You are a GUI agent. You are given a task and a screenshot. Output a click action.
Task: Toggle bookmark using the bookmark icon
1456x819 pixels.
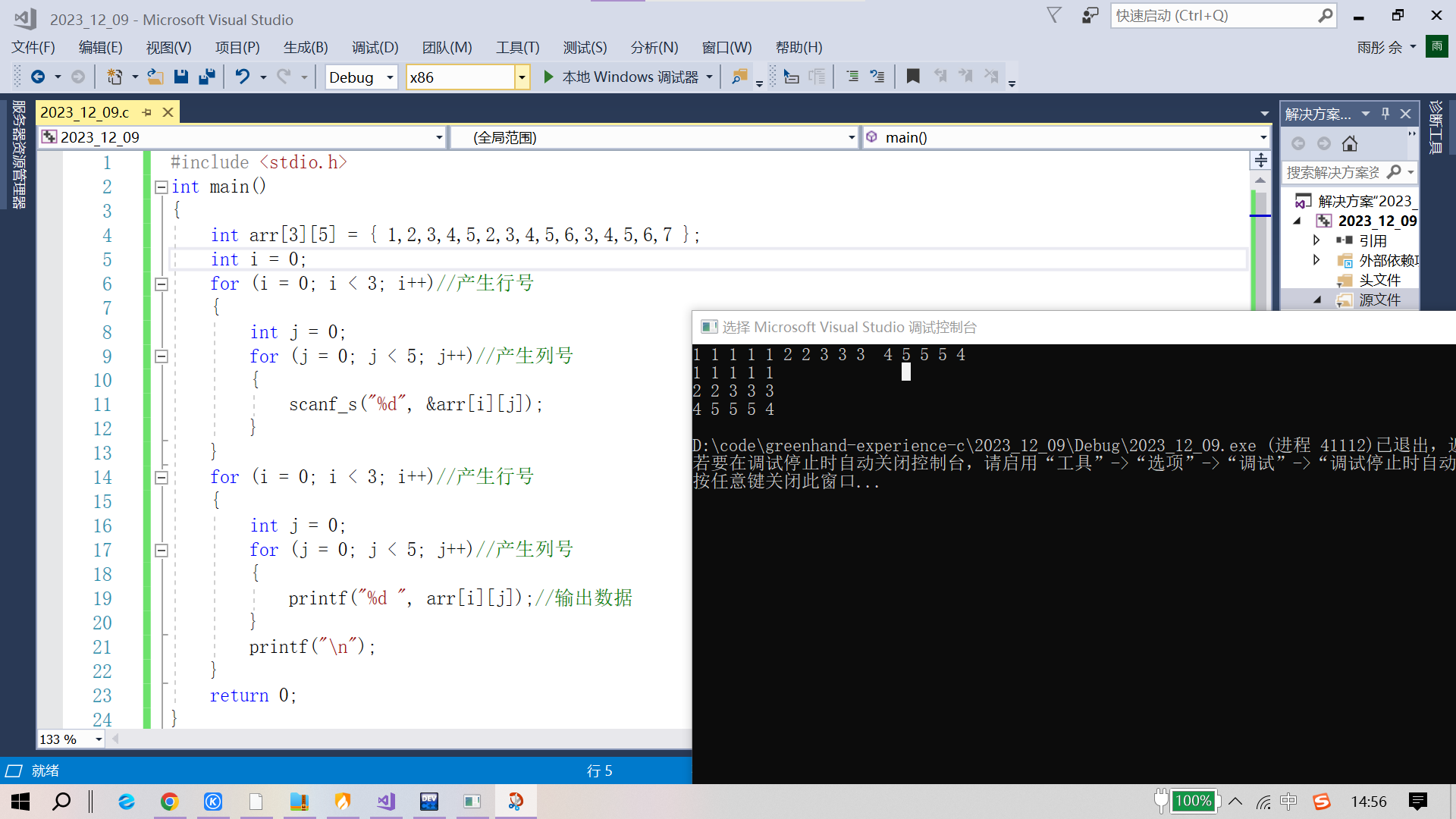coord(913,77)
